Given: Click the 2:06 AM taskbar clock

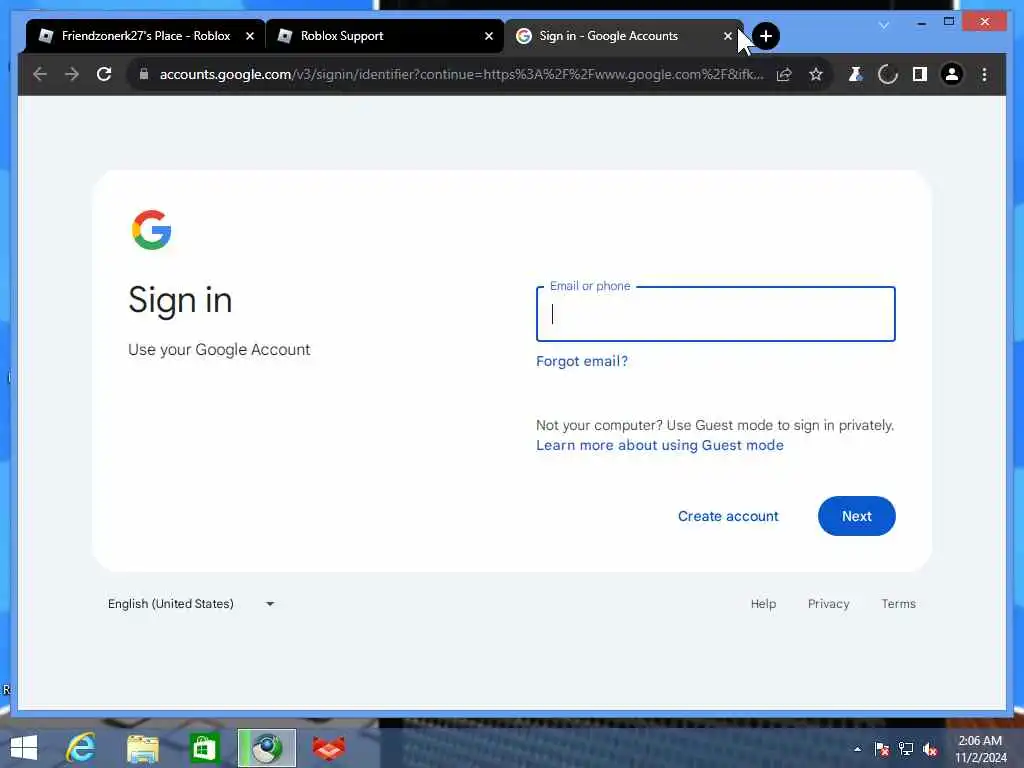Looking at the screenshot, I should coord(980,749).
